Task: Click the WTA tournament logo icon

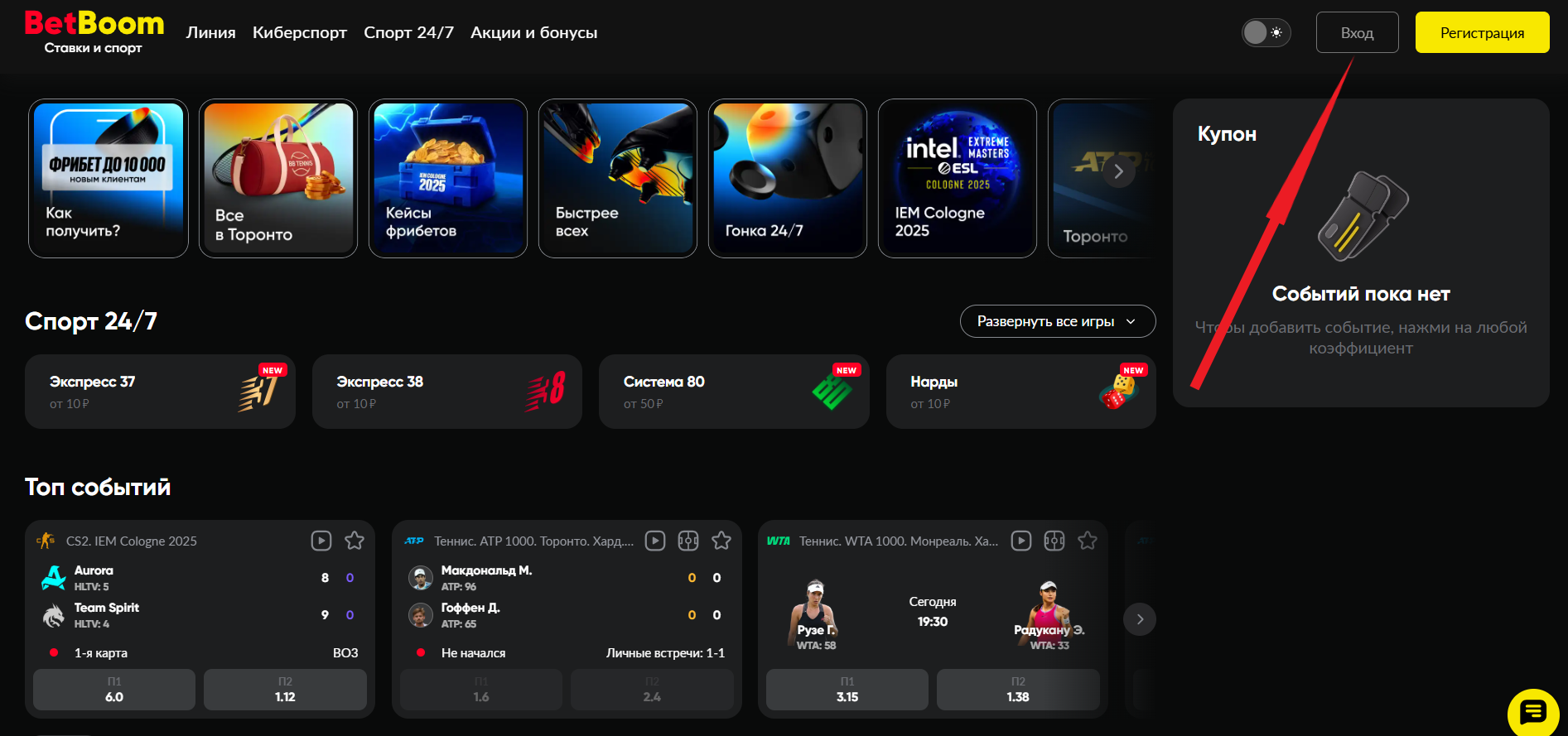Action: pyautogui.click(x=779, y=541)
